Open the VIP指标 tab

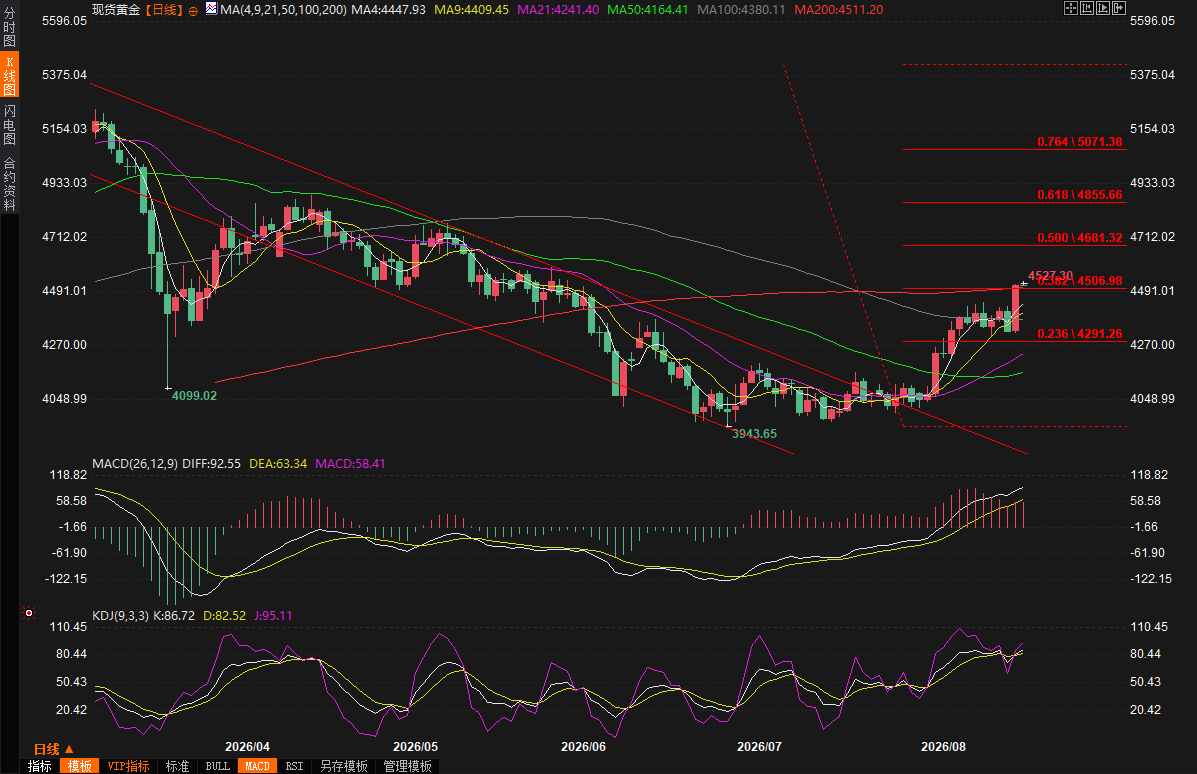(128, 766)
